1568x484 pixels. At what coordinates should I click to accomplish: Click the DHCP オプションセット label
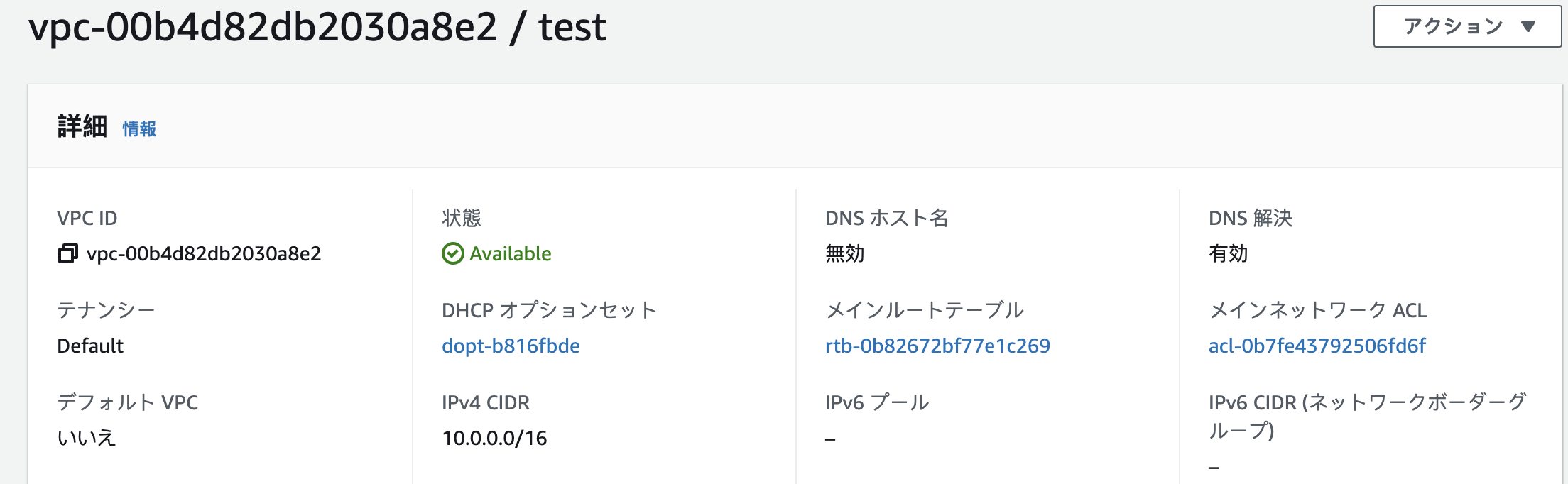click(548, 310)
